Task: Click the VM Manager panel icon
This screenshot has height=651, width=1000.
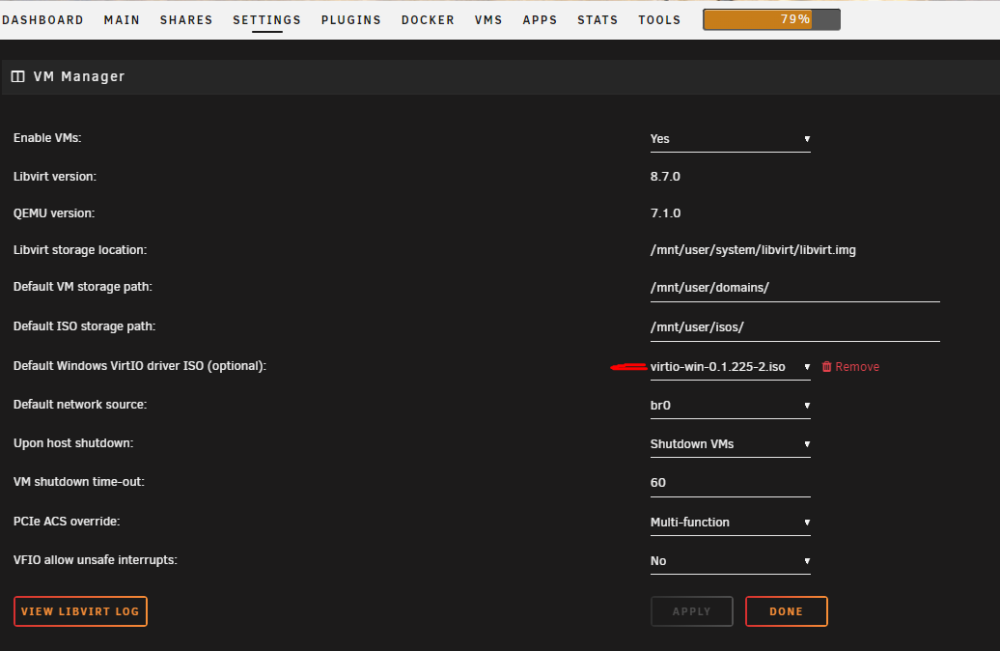Action: [18, 77]
